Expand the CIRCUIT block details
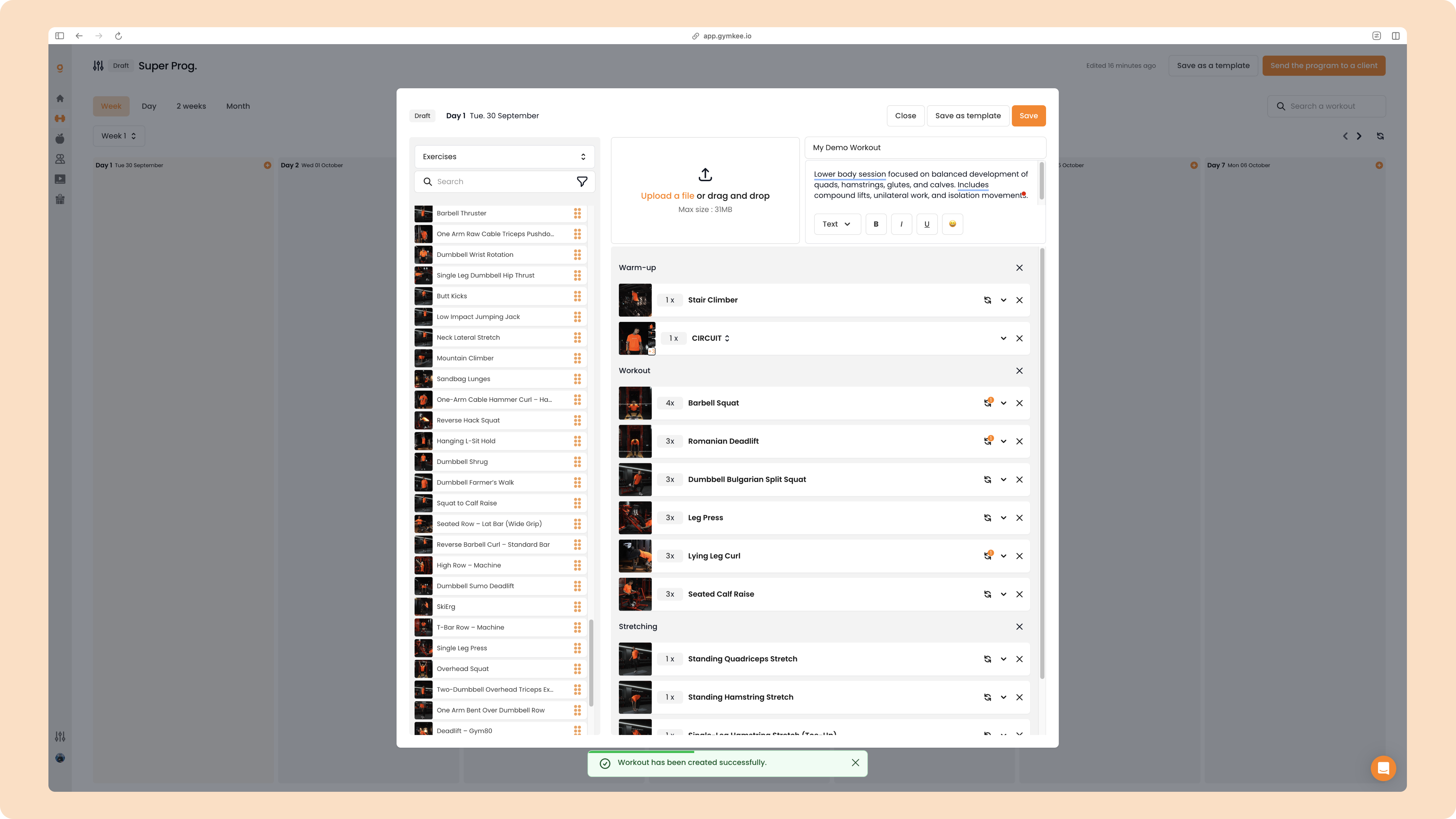This screenshot has height=819, width=1456. coord(1003,338)
